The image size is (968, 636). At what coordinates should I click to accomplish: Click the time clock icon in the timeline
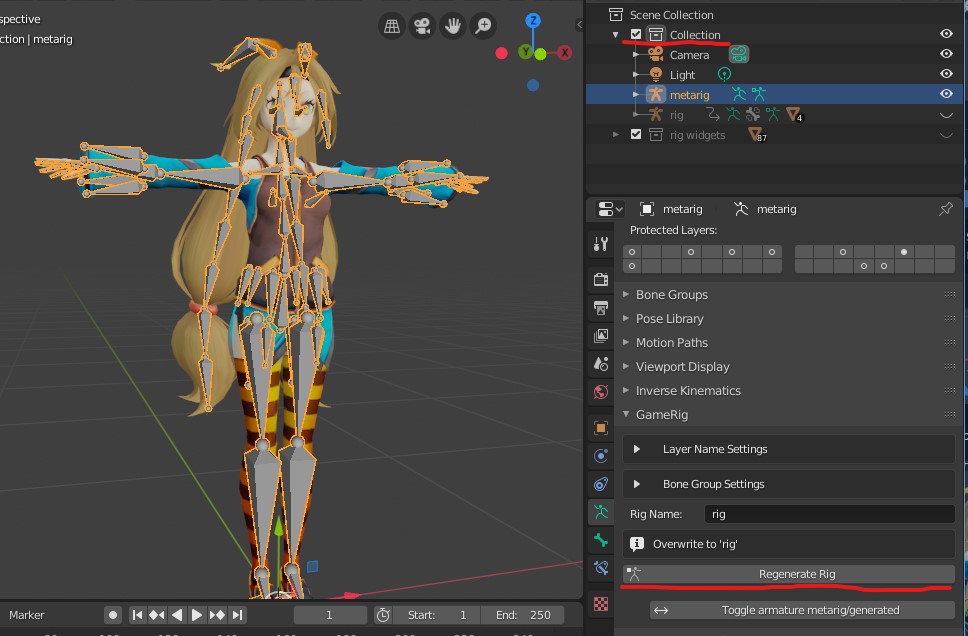click(x=383, y=615)
